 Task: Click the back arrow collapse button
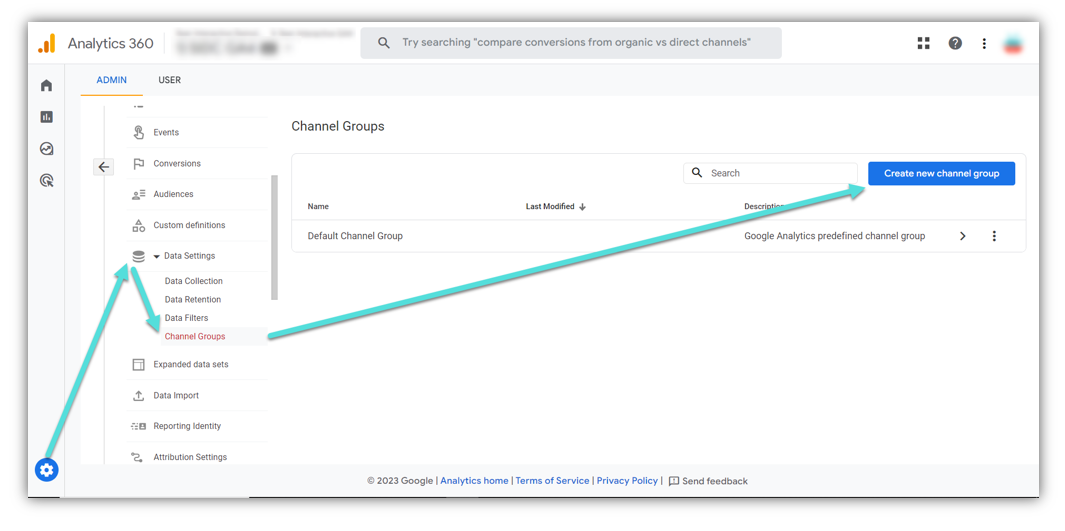104,167
